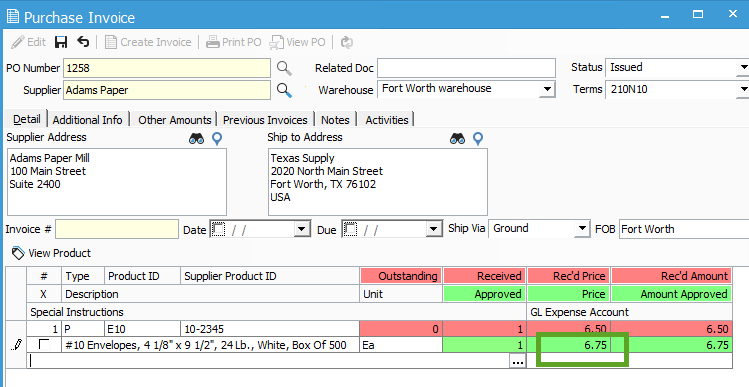The height and width of the screenshot is (387, 749).
Task: Click the View Product tag icon
Action: click(x=18, y=253)
